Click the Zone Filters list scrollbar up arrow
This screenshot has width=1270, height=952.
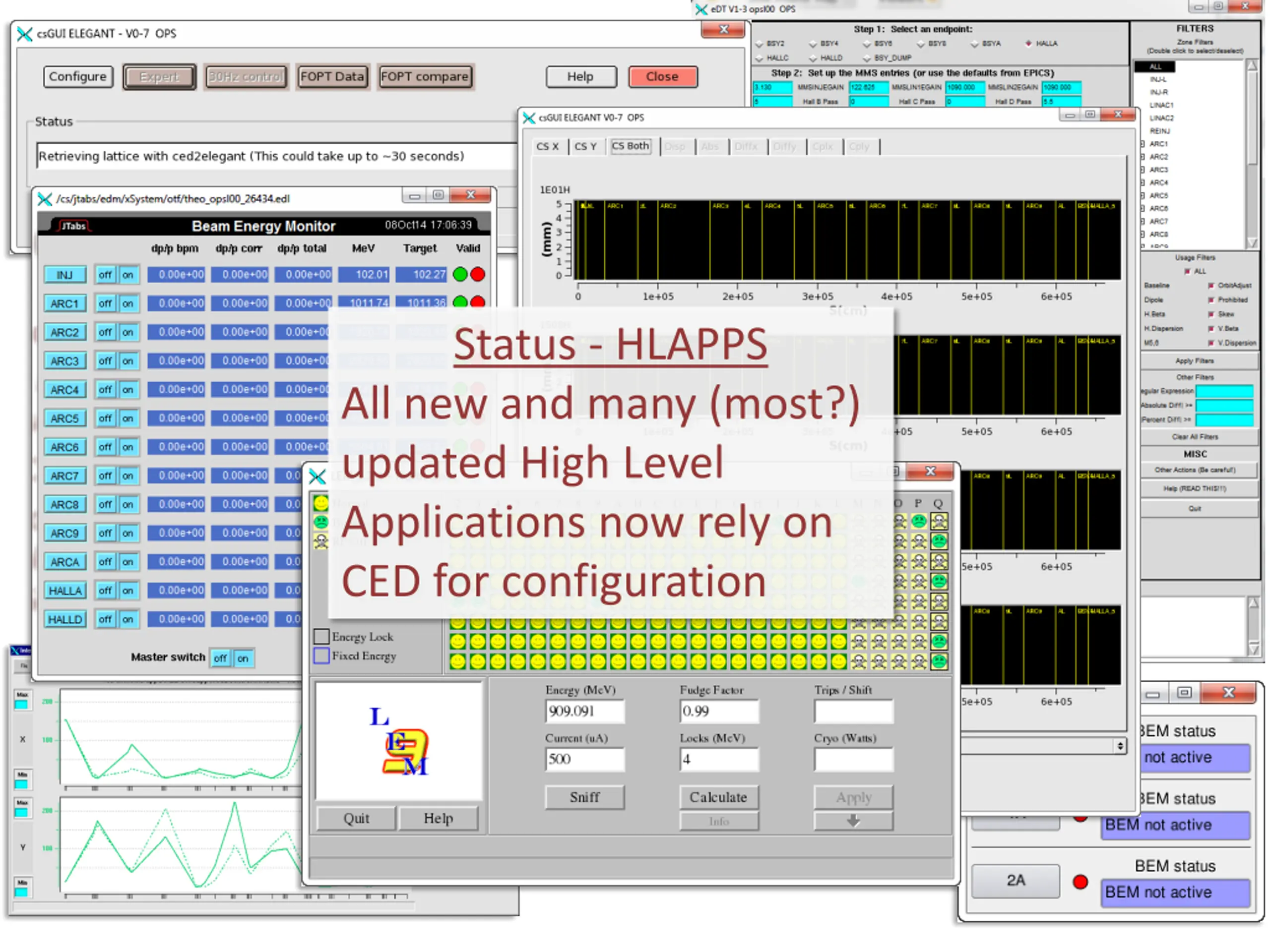click(1252, 65)
